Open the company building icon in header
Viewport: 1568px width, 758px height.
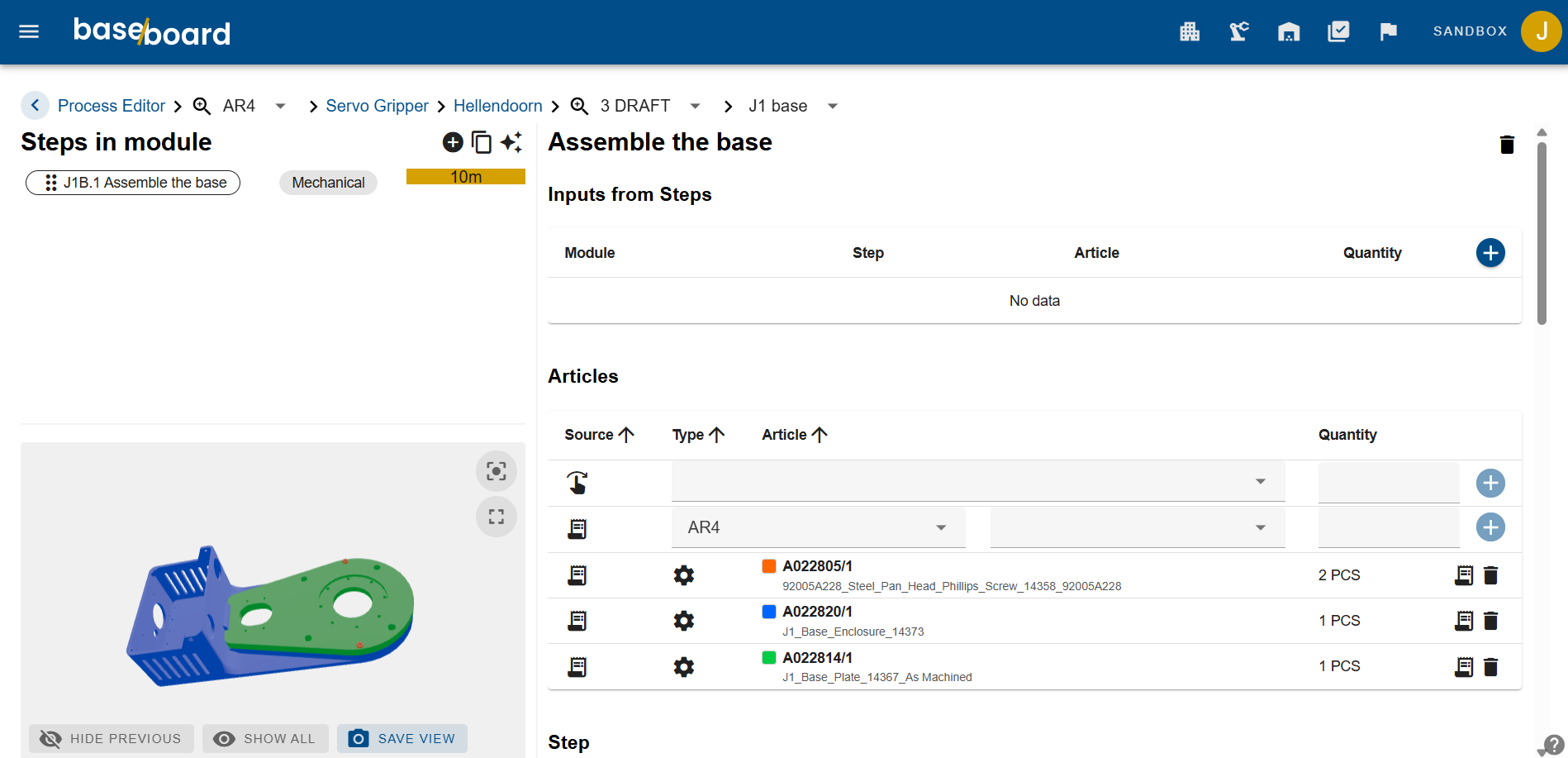pyautogui.click(x=1190, y=31)
